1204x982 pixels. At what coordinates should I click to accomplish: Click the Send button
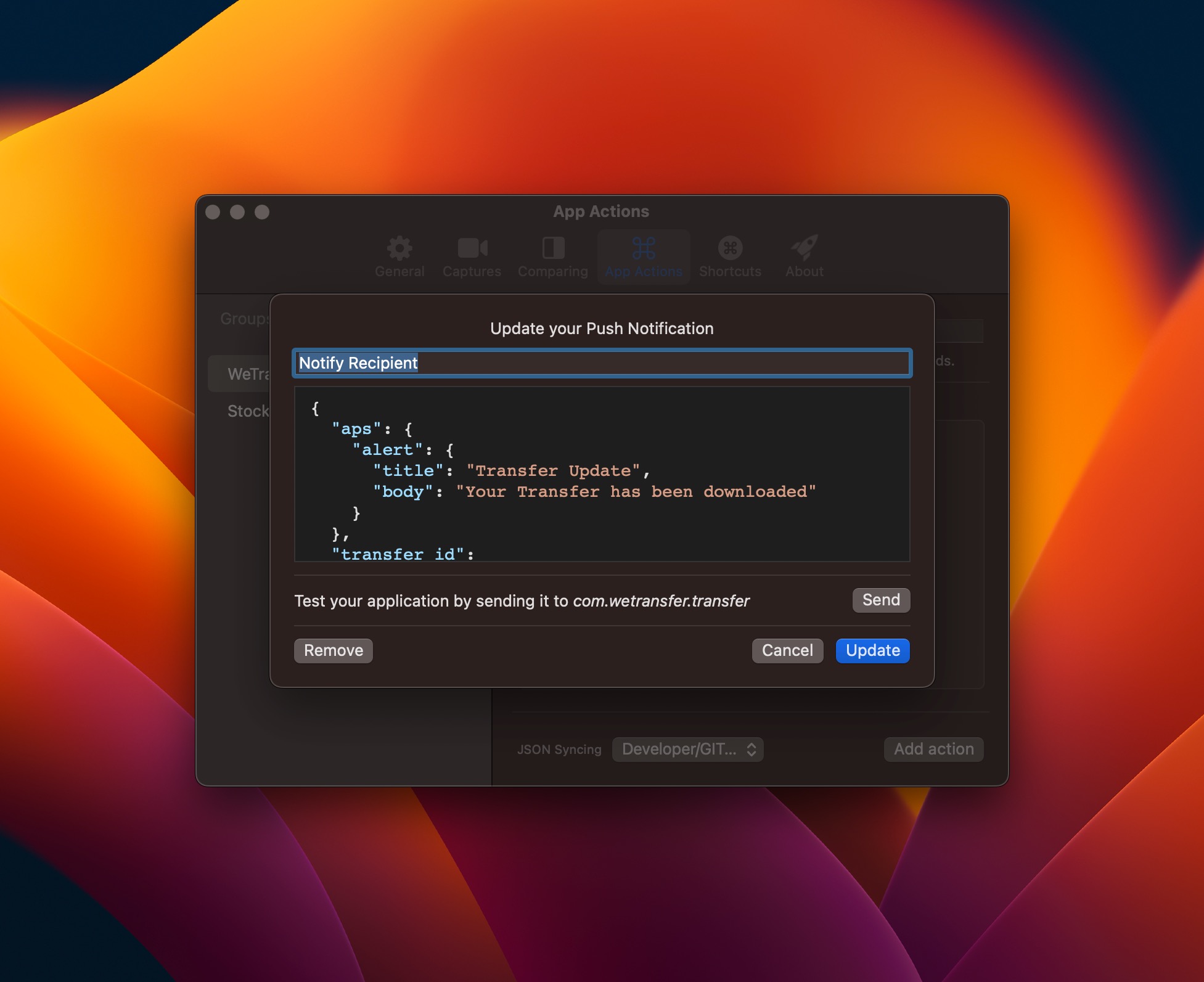(x=880, y=599)
